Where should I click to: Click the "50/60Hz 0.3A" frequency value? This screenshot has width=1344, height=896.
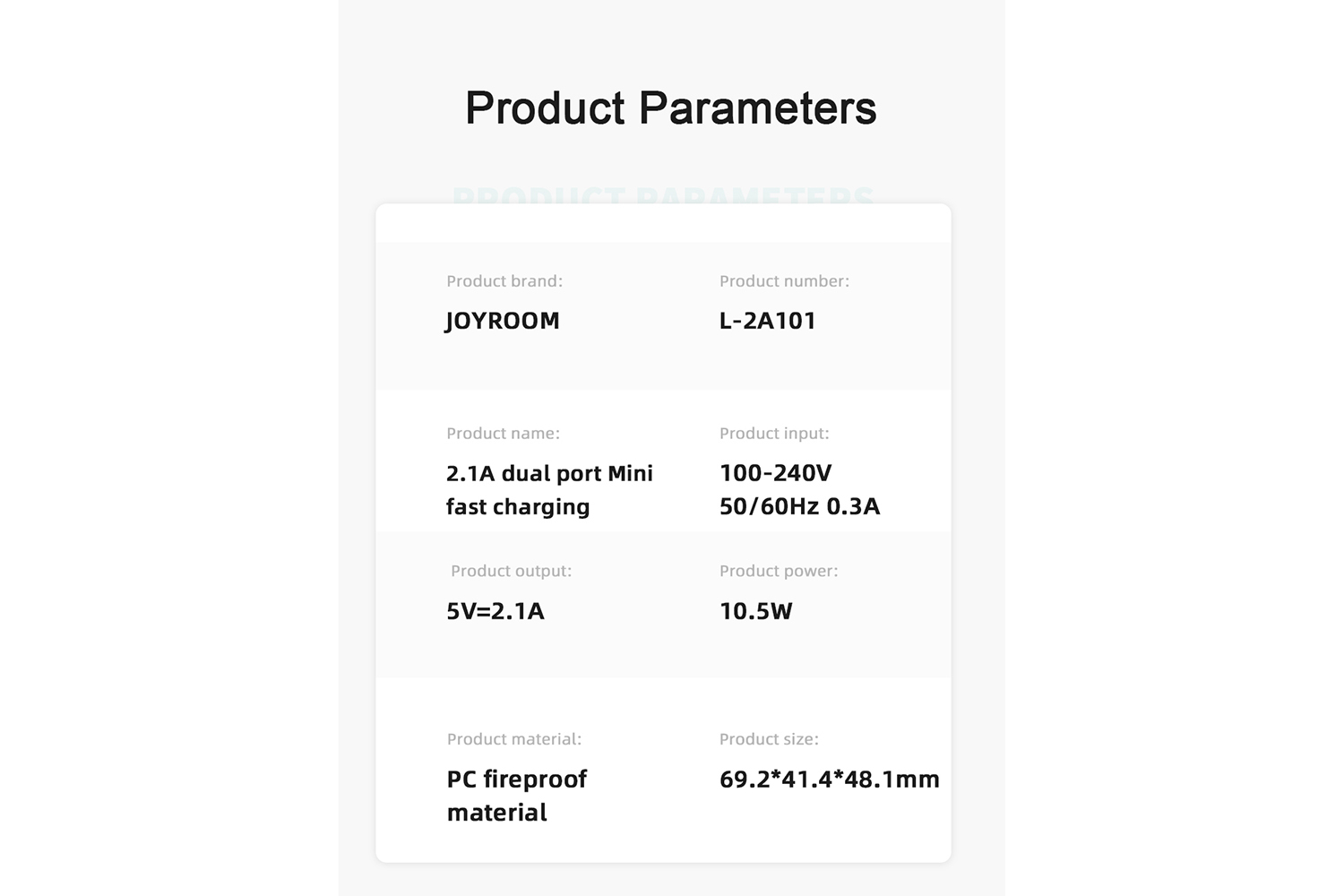pos(799,507)
